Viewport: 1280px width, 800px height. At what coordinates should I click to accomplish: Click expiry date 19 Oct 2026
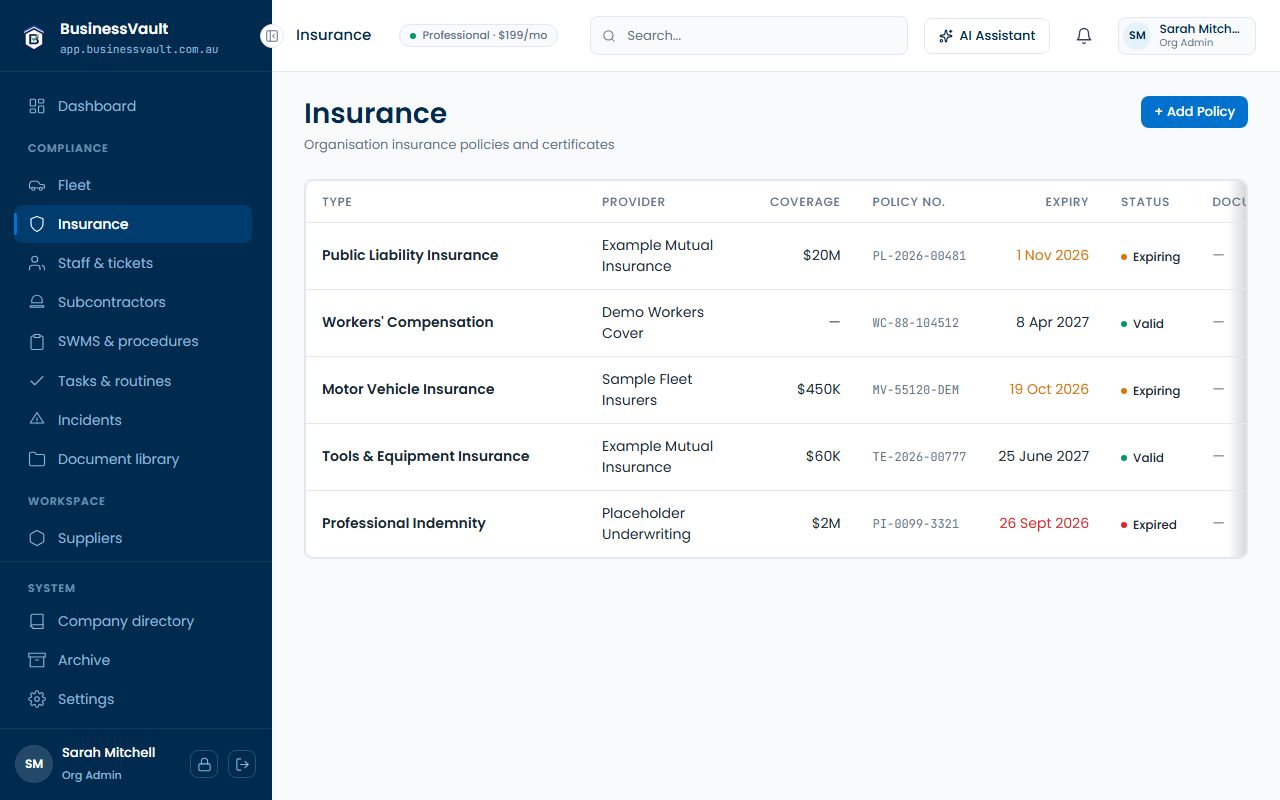pyautogui.click(x=1049, y=389)
